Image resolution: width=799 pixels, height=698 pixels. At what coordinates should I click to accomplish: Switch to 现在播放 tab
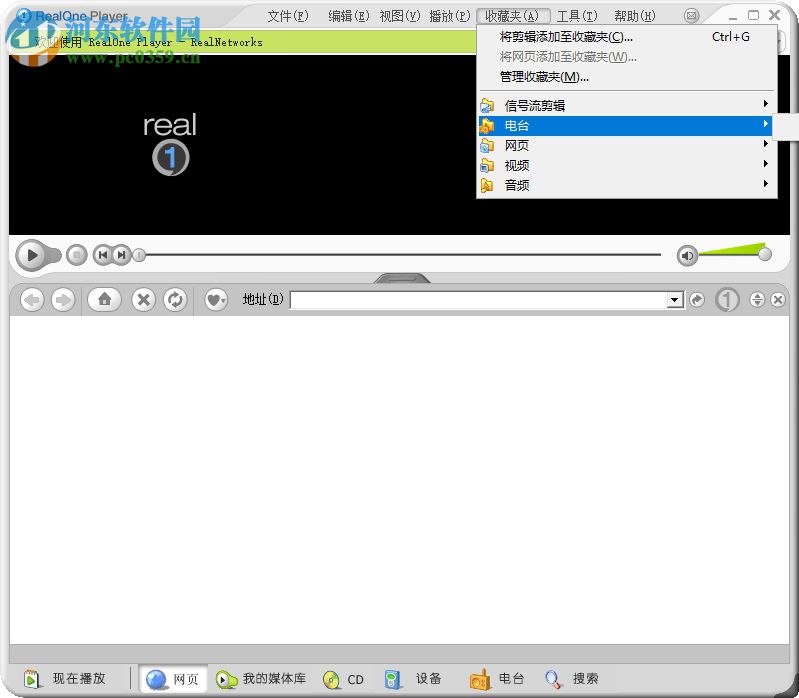click(x=65, y=679)
